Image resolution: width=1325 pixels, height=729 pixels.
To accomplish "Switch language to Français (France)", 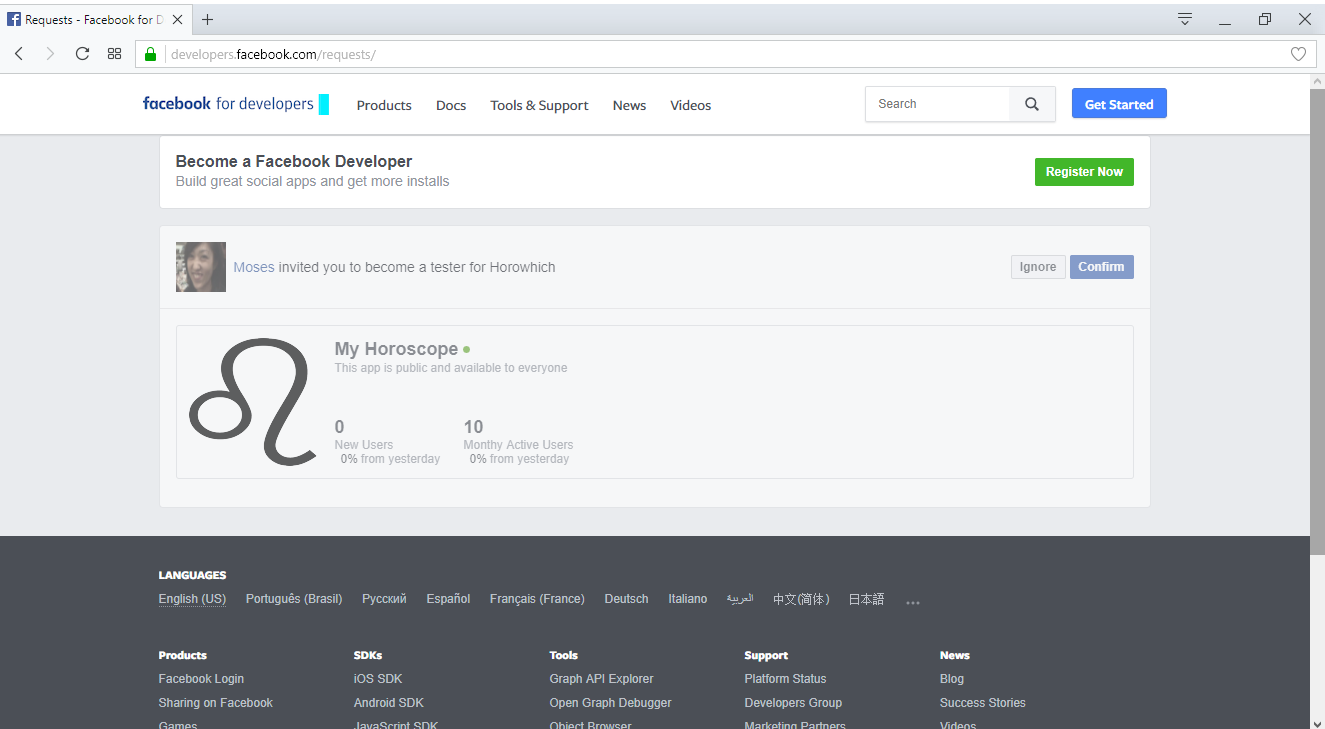I will [537, 599].
